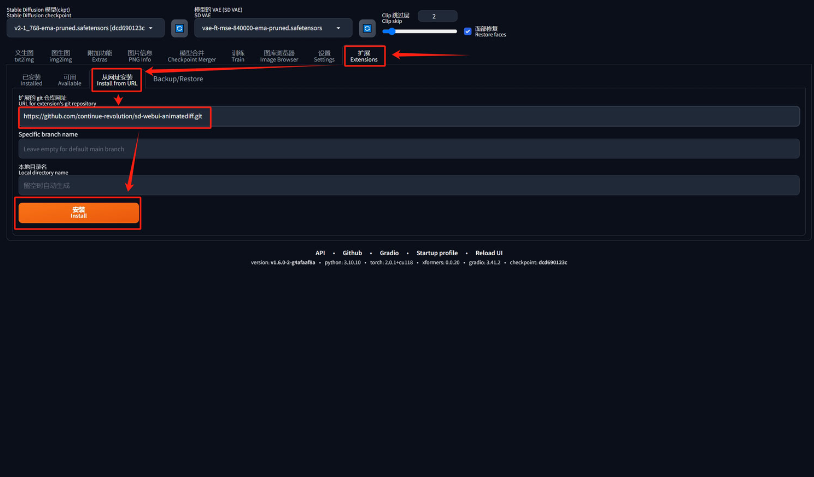Focus the Specific branch name field
814x477 pixels.
(x=408, y=149)
